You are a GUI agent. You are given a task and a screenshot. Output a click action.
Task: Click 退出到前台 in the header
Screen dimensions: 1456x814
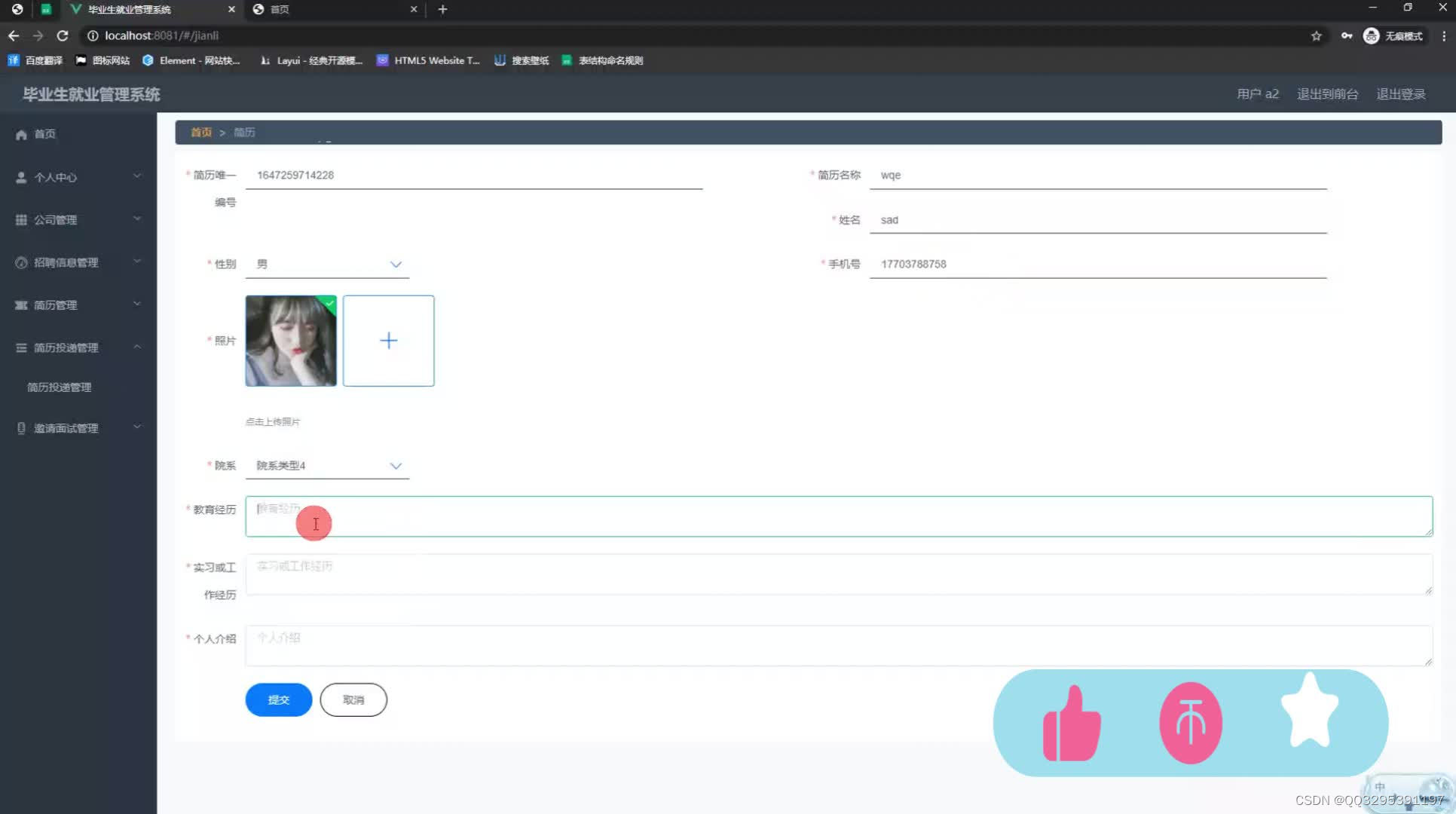click(x=1327, y=94)
